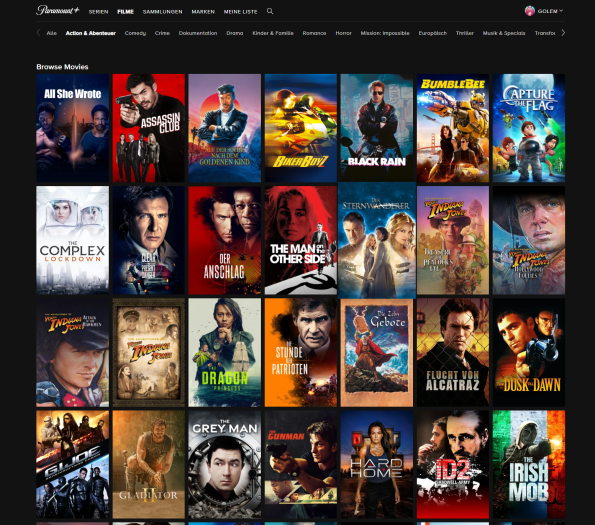The width and height of the screenshot is (595, 525).
Task: Select the Action & Abenteuer genre tab
Action: tap(91, 33)
